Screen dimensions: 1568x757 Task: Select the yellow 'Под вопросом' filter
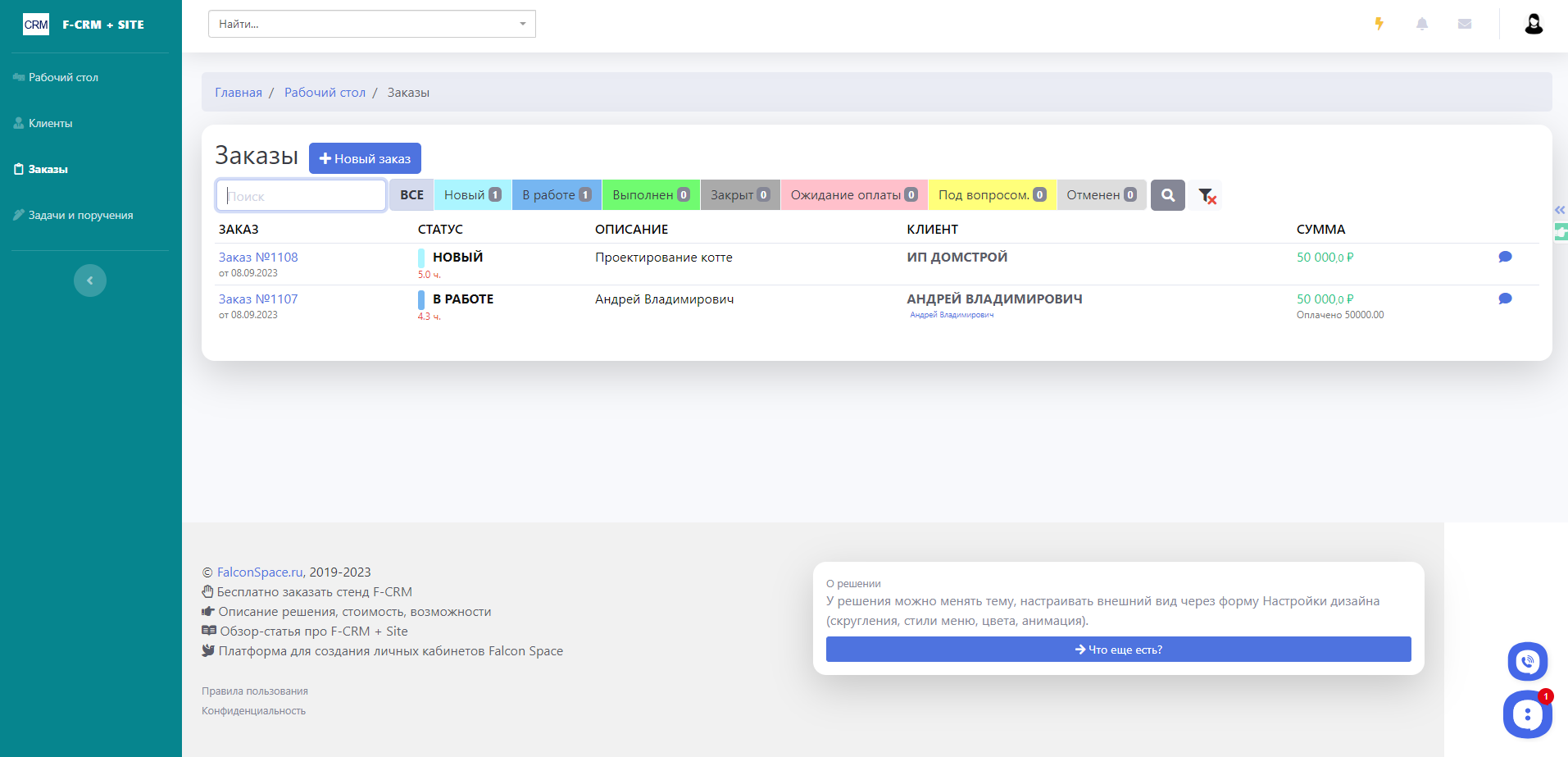coord(992,195)
